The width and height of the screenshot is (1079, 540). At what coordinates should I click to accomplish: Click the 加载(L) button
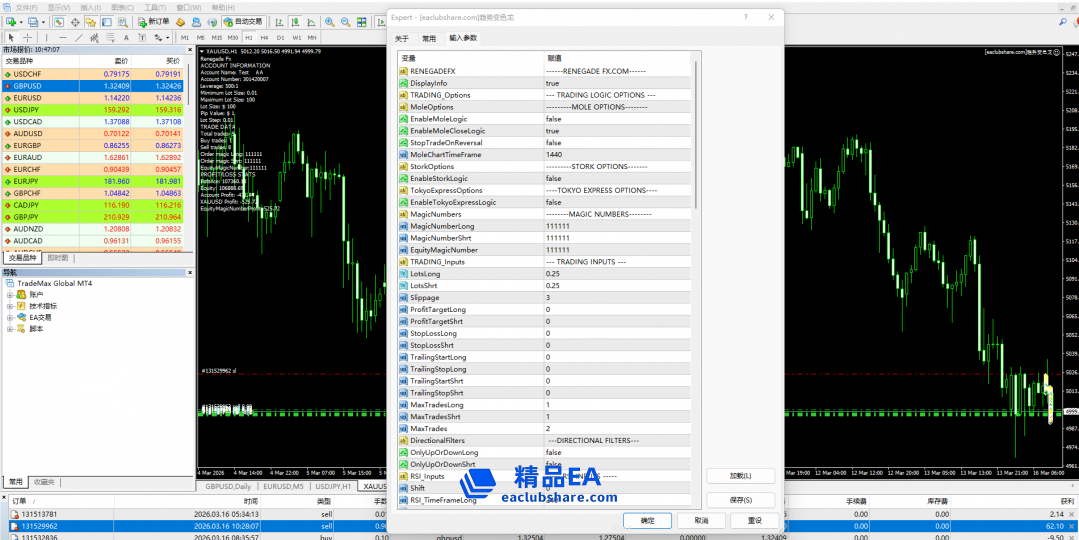(x=740, y=476)
